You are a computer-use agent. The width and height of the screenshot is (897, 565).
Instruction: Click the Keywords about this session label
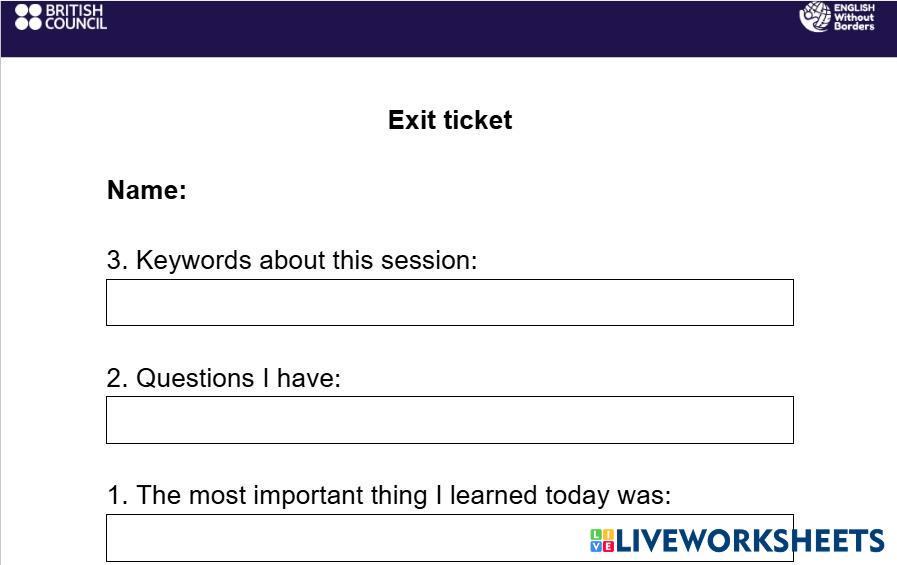pyautogui.click(x=292, y=260)
